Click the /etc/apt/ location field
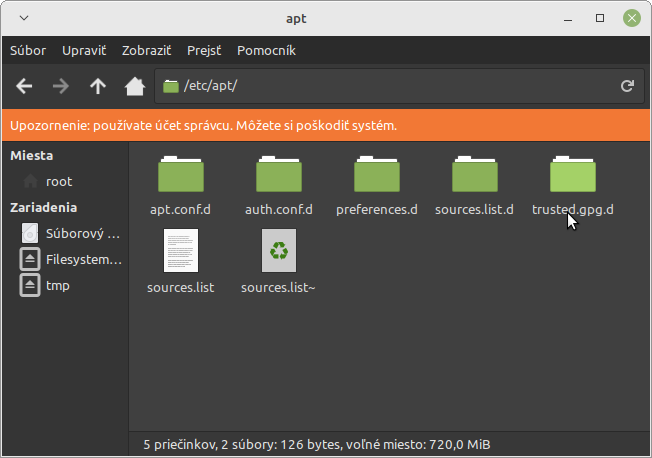The image size is (652, 458). (390, 86)
